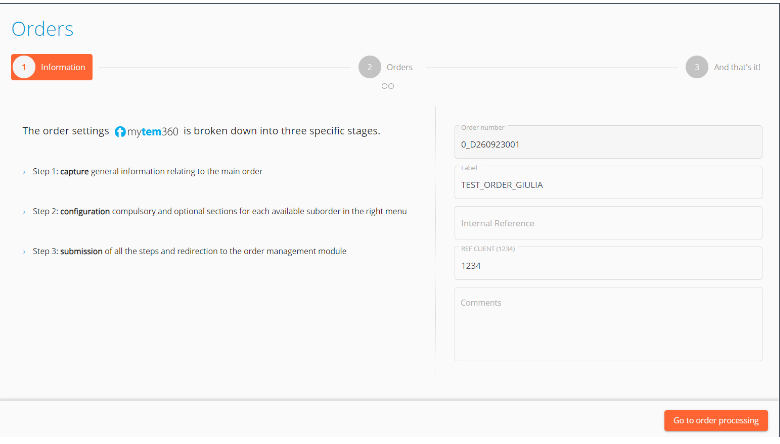Click the Label field with TEST_ORDER_GIULIA
This screenshot has width=780, height=444.
pyautogui.click(x=608, y=182)
